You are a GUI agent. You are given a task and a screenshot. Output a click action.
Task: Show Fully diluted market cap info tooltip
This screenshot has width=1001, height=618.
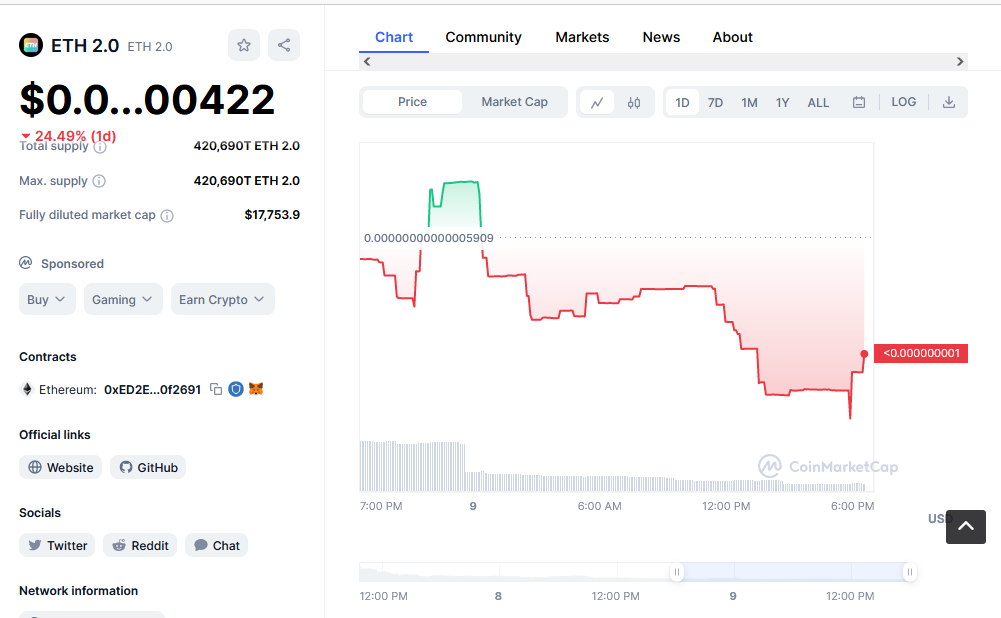pos(167,216)
